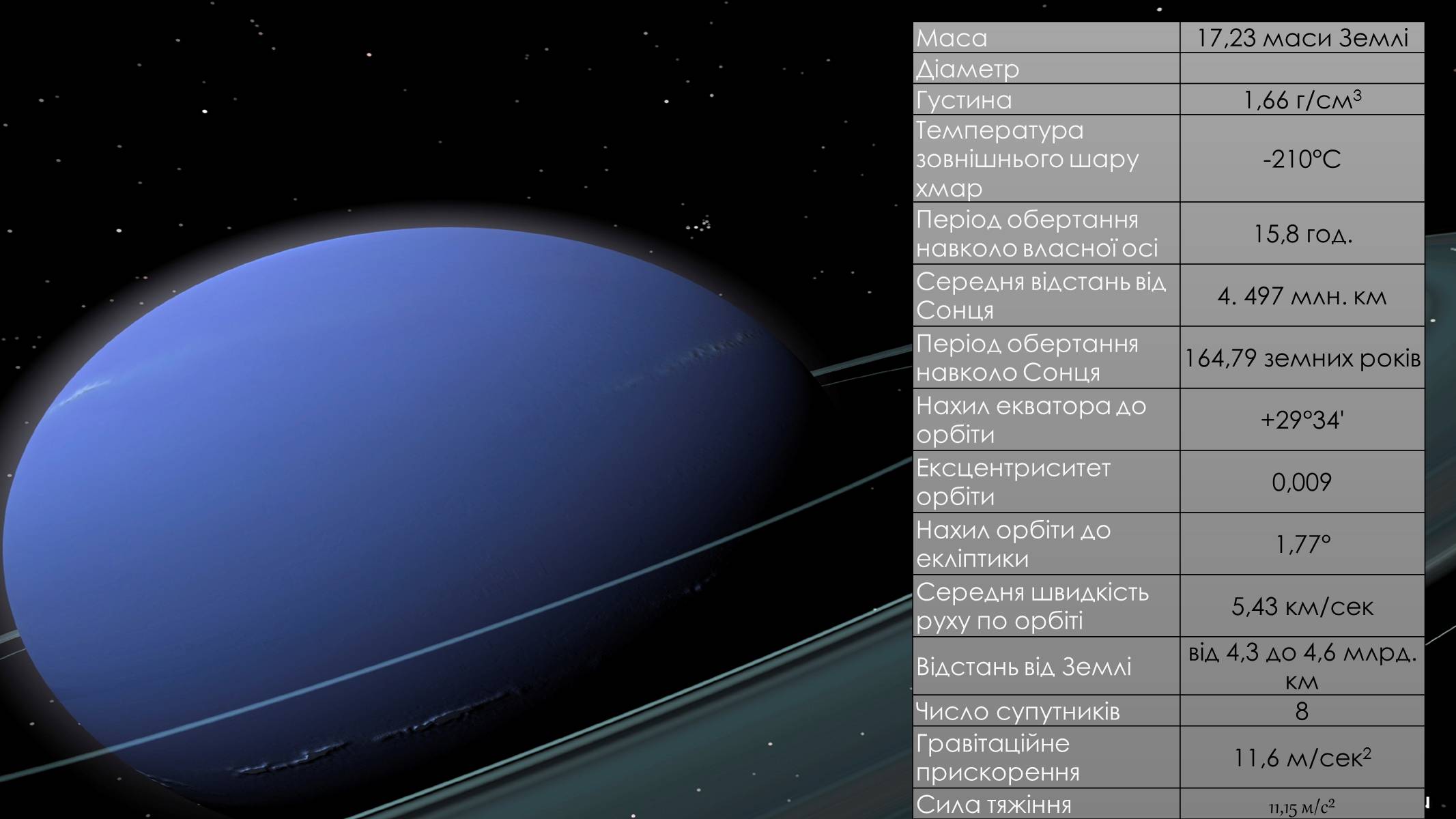
Task: Click 'Відстань від Землі' label
Action: (1023, 666)
